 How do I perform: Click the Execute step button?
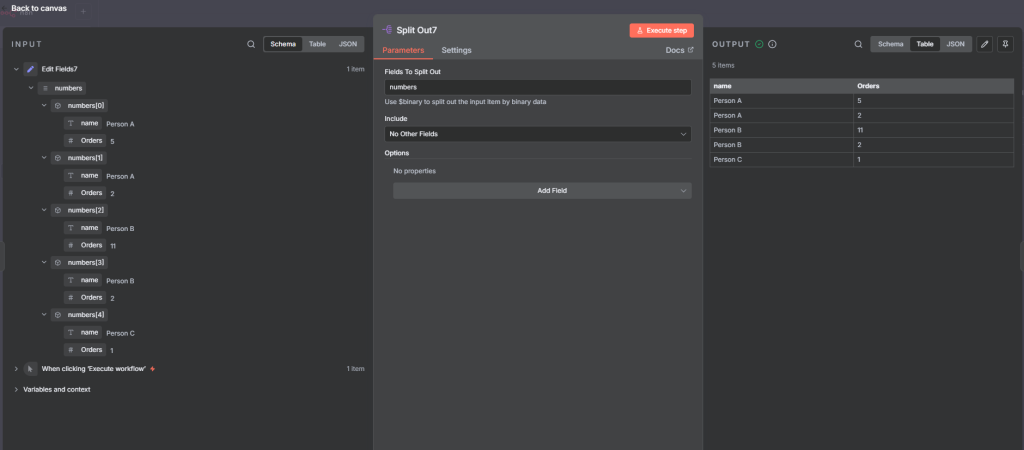[661, 30]
